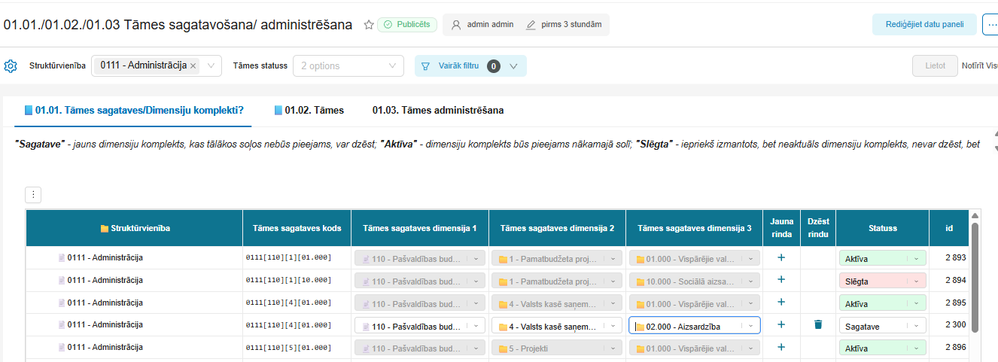Open the dashboard more actions ellipsis button
The width and height of the screenshot is (998, 362).
click(990, 25)
